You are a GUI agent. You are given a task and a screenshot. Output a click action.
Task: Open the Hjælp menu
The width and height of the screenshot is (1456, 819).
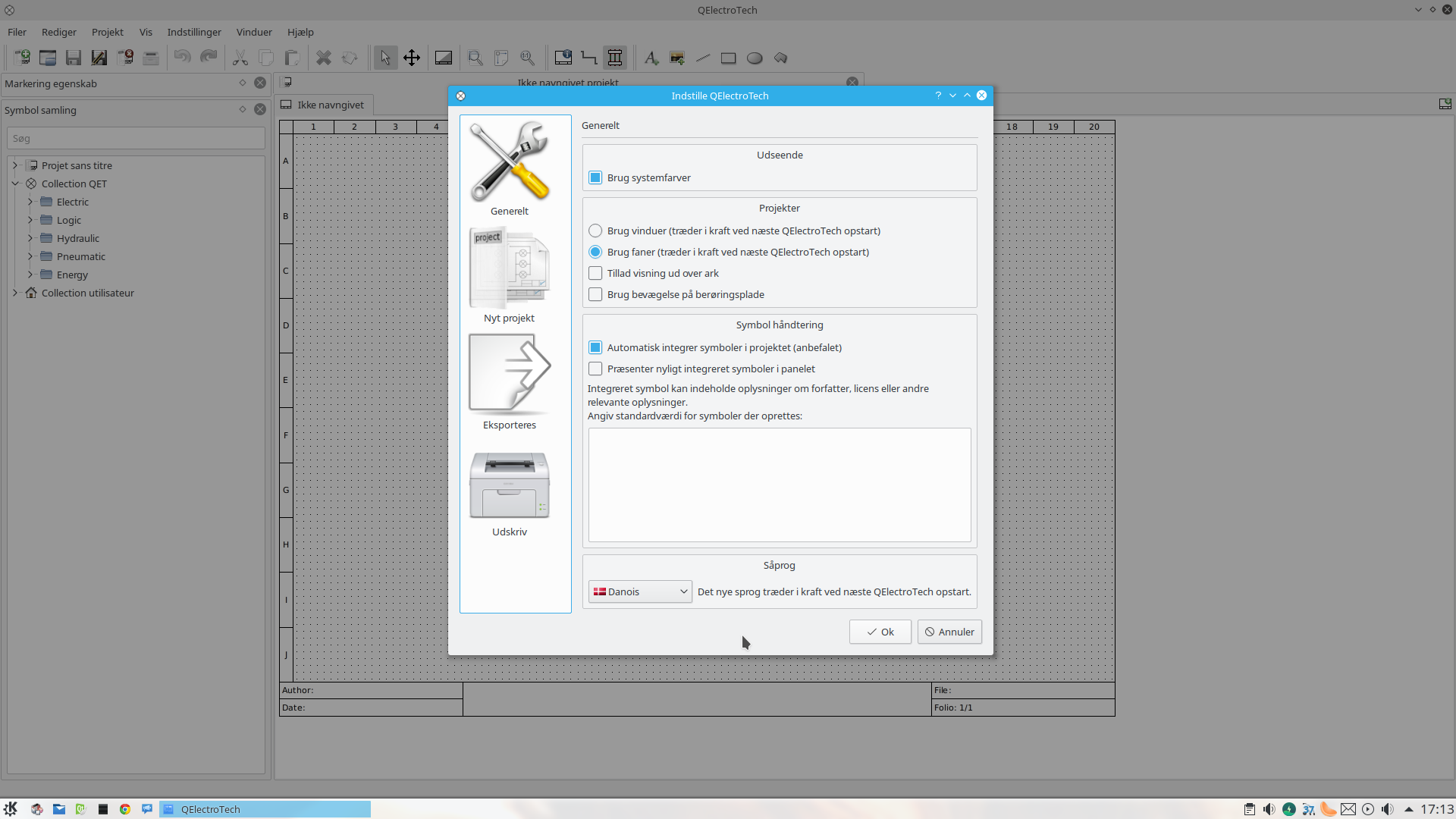300,32
